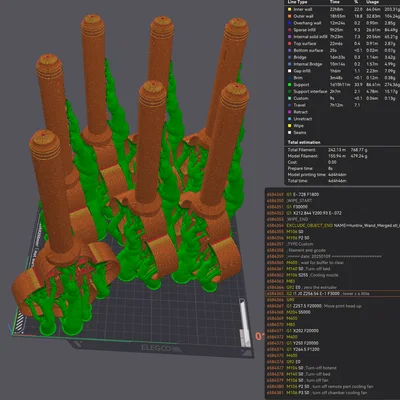
Task: Toggle Inner wall line type visibility
Action: coord(343,9)
